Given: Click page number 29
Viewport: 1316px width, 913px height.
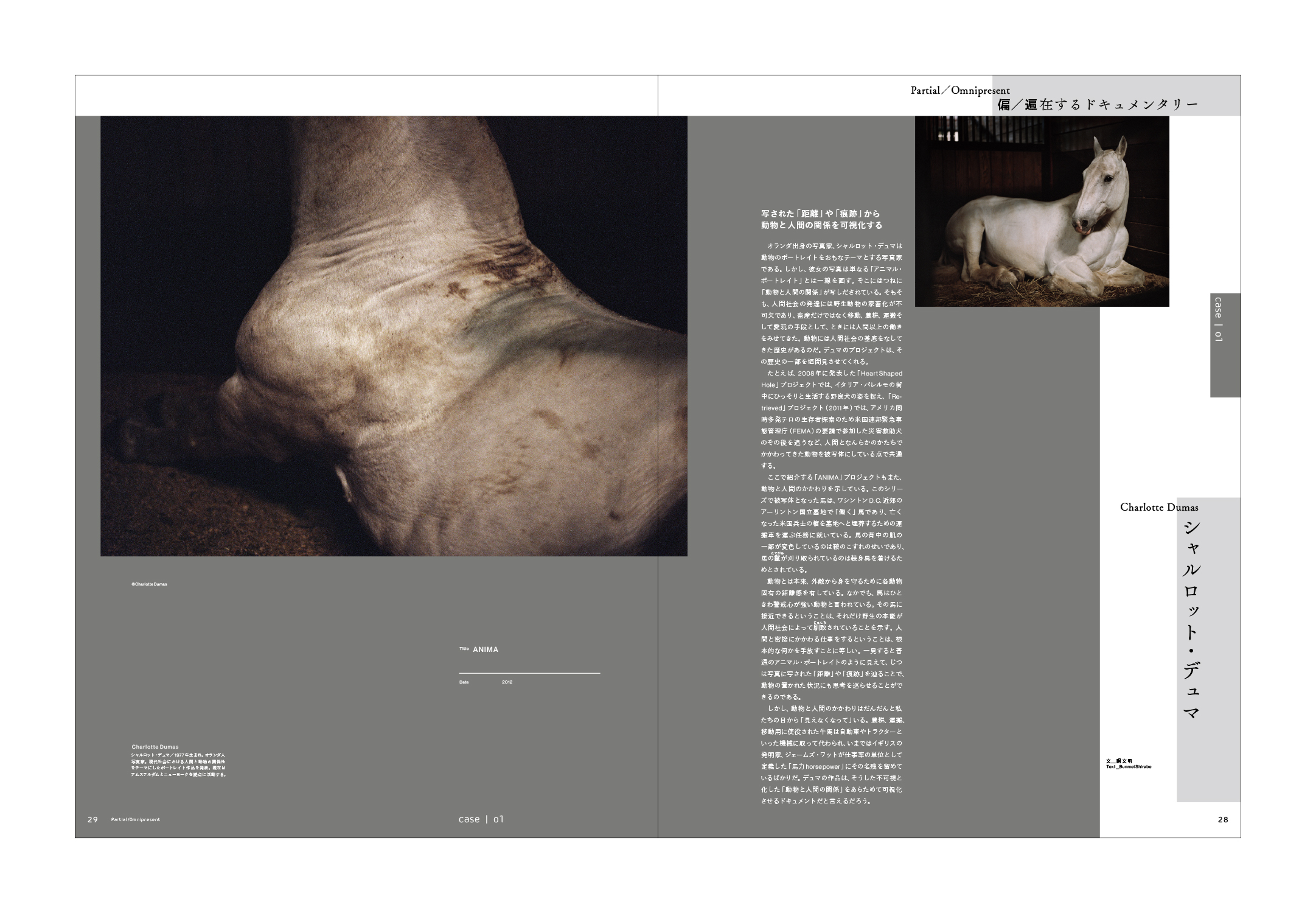Looking at the screenshot, I should click(92, 819).
